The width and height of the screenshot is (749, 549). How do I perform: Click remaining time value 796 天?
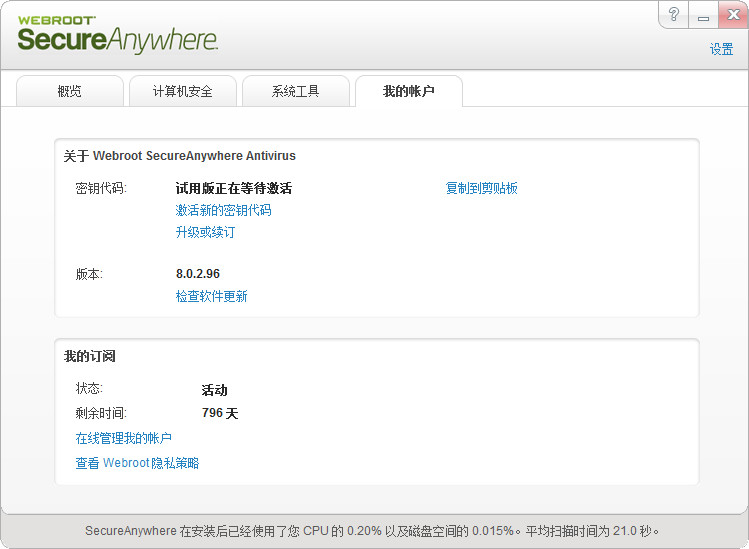pyautogui.click(x=220, y=413)
